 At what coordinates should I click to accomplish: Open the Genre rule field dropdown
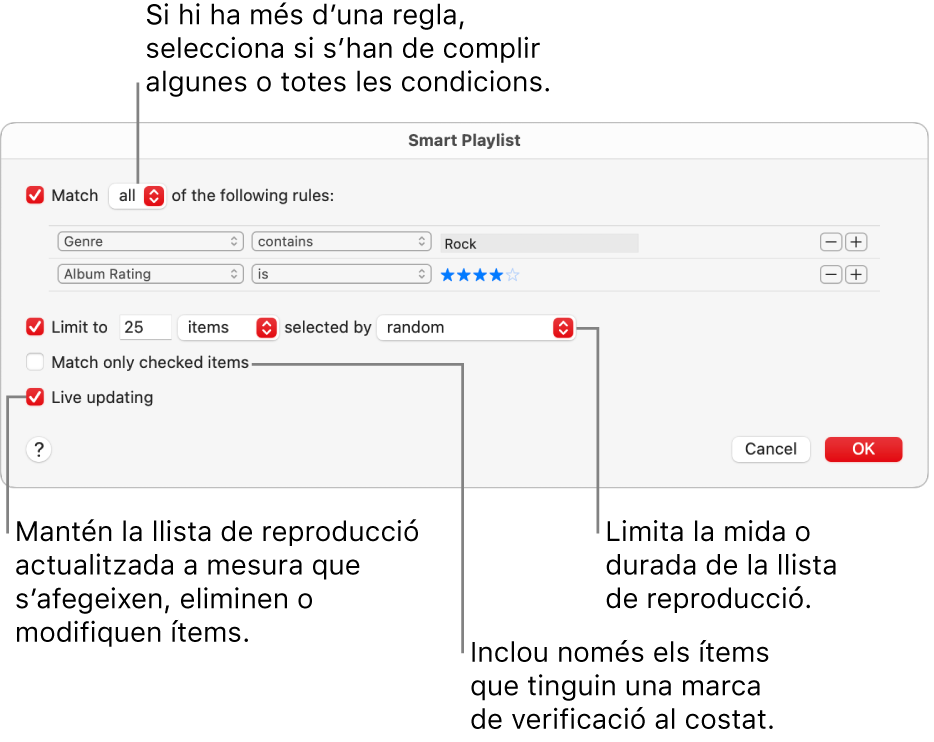click(151, 241)
